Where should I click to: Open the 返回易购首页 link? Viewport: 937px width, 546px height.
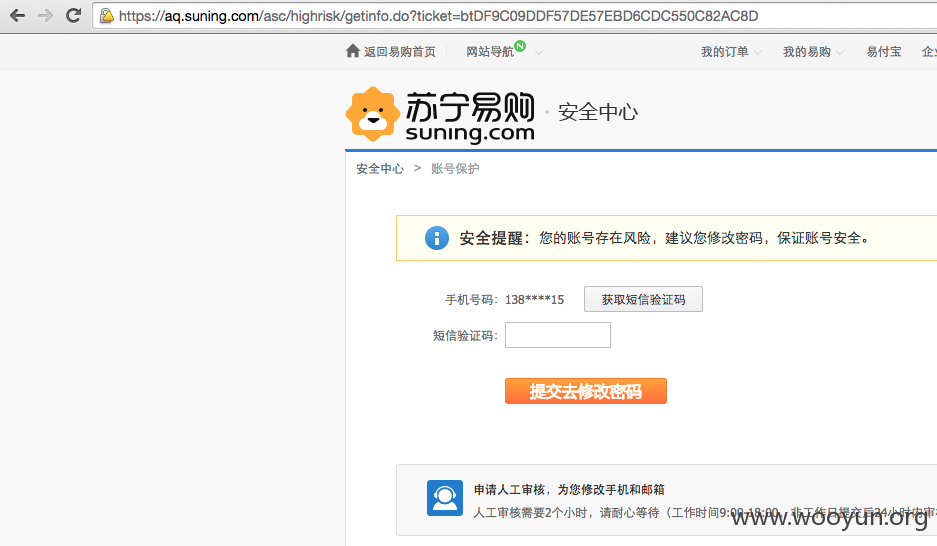click(400, 52)
